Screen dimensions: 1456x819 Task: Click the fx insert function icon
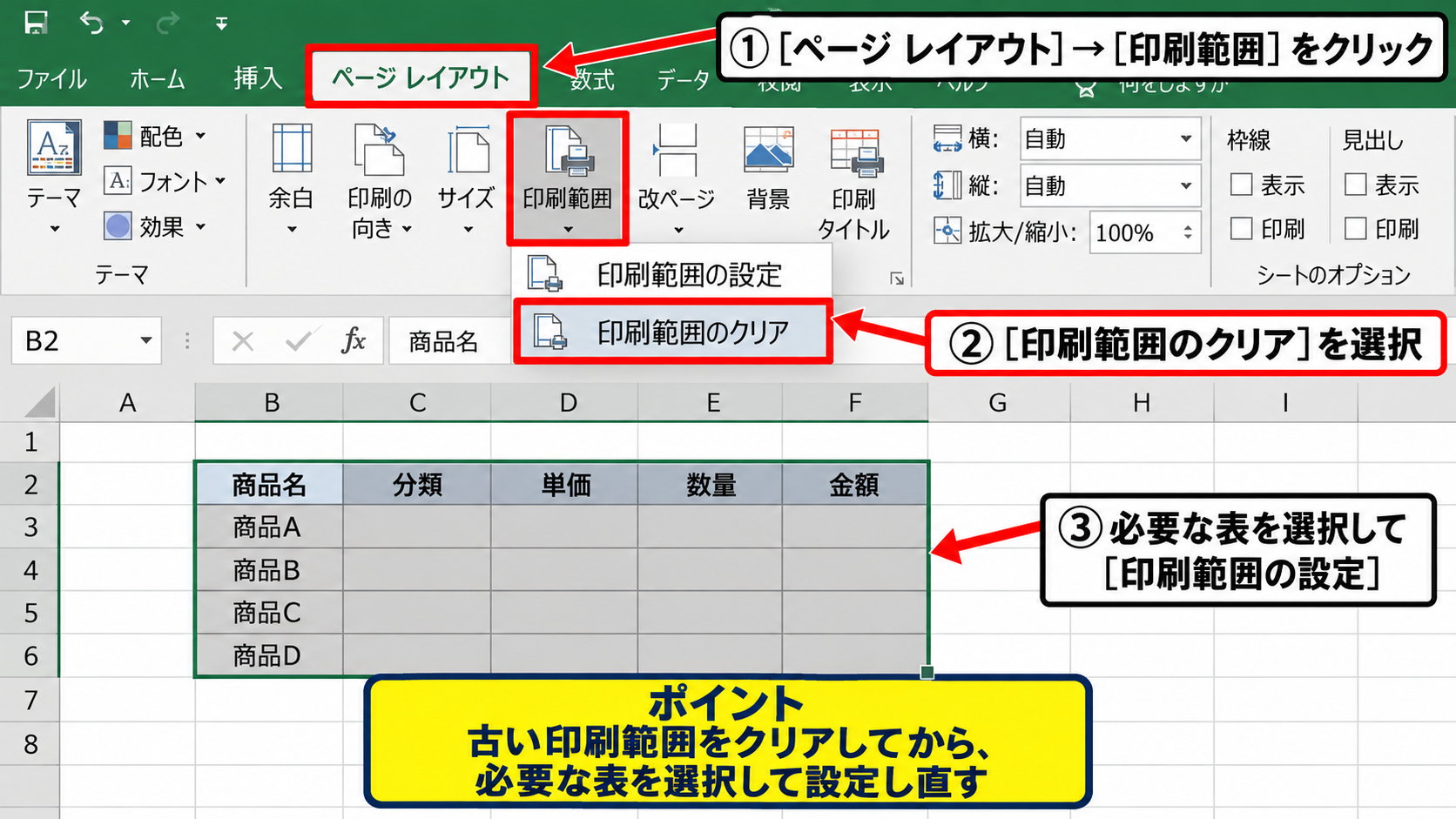pyautogui.click(x=354, y=341)
